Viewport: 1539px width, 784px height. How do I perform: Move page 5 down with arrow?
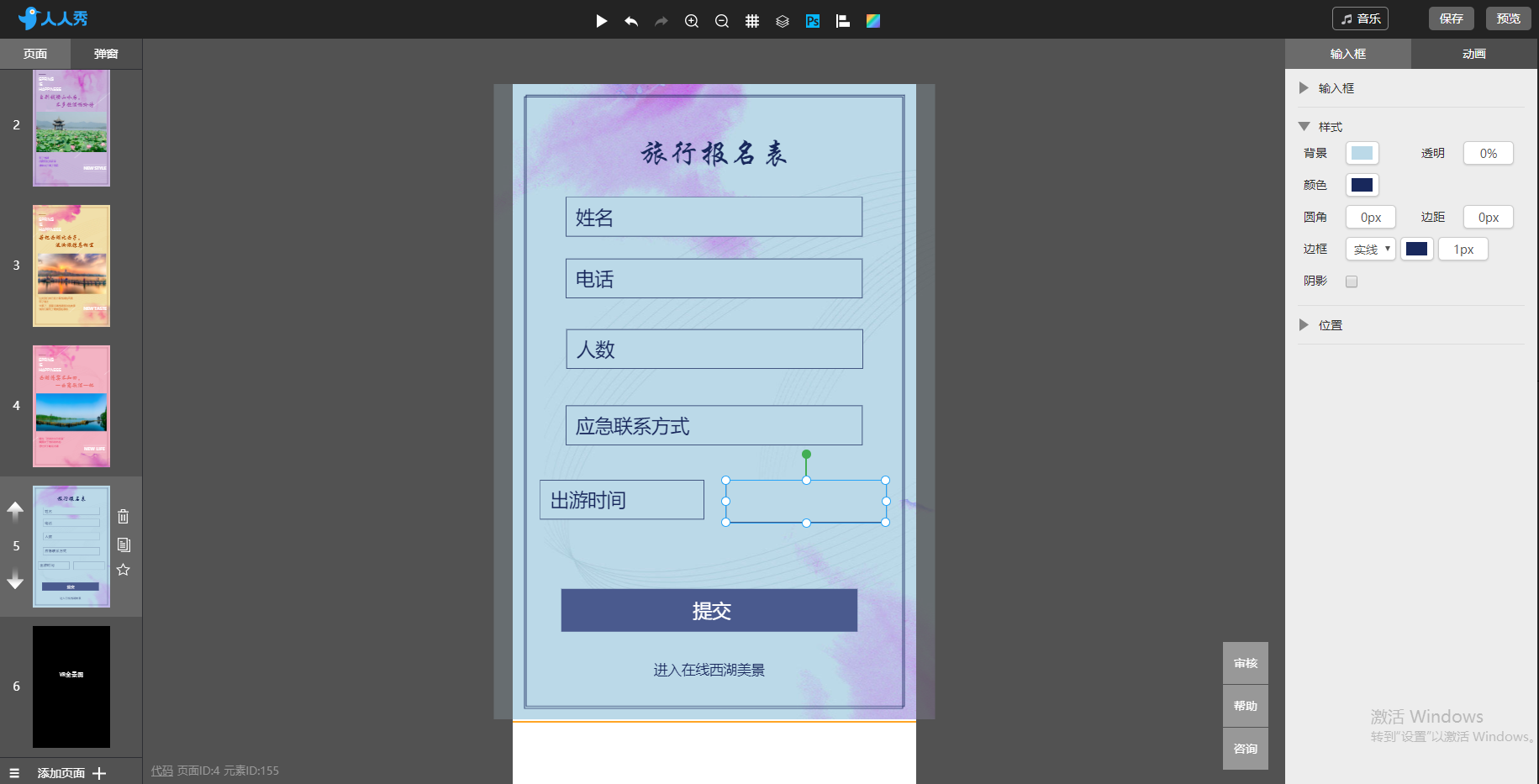15,579
